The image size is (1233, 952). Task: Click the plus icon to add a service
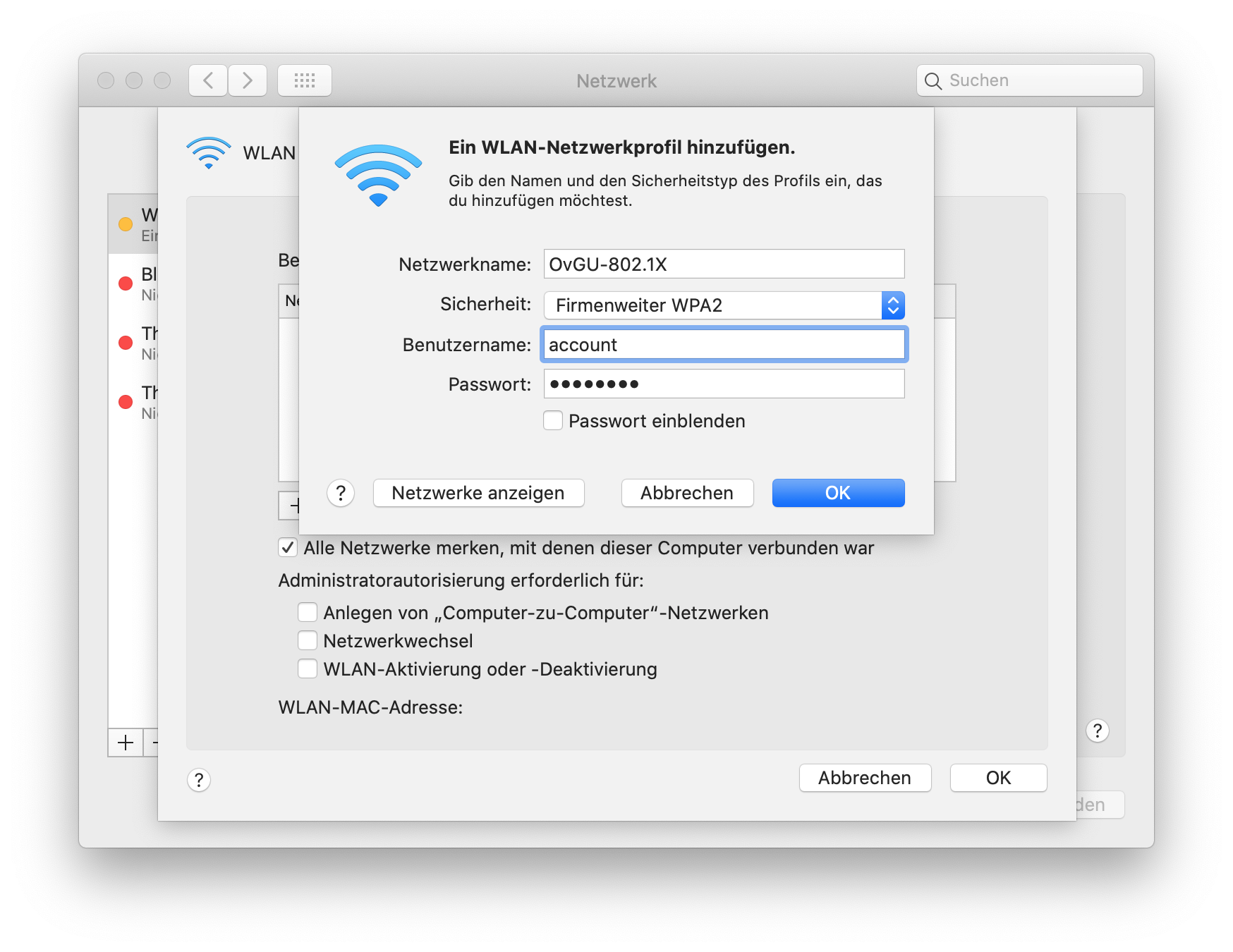click(x=126, y=743)
